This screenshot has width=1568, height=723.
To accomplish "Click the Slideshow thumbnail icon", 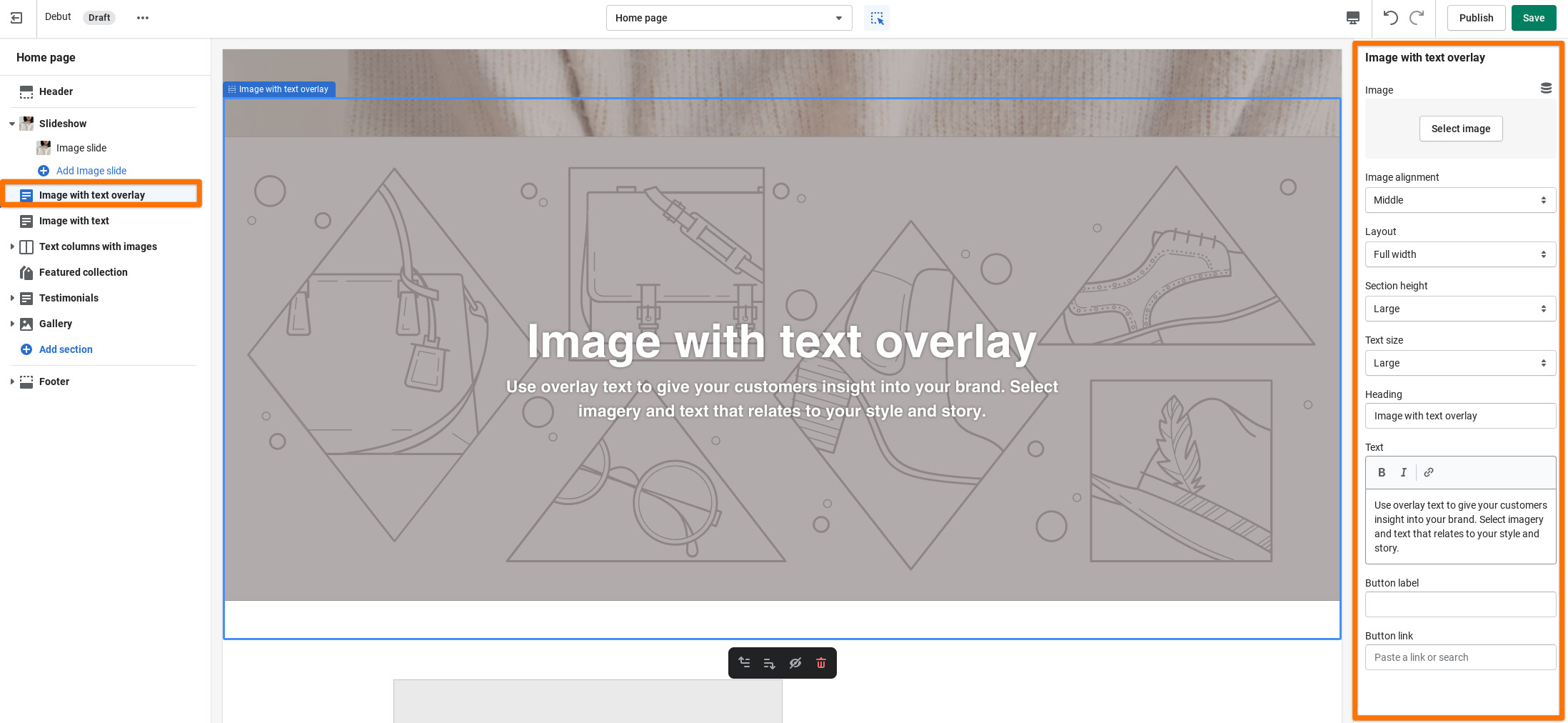I will pyautogui.click(x=26, y=124).
